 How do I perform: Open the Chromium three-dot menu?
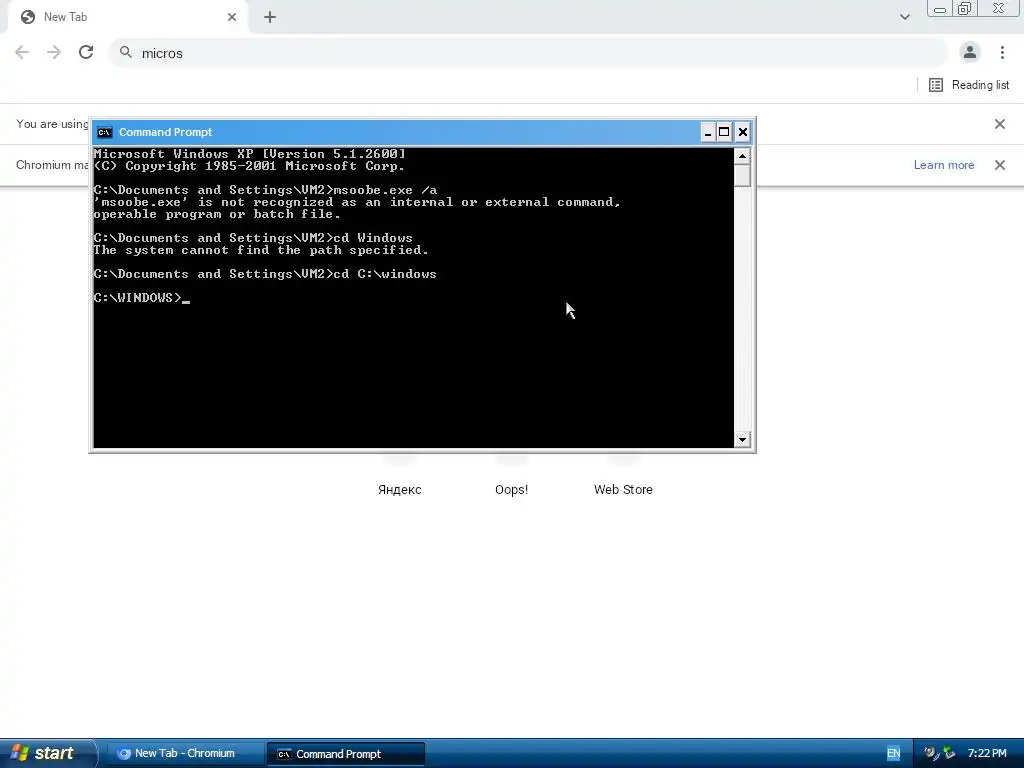pos(1002,52)
